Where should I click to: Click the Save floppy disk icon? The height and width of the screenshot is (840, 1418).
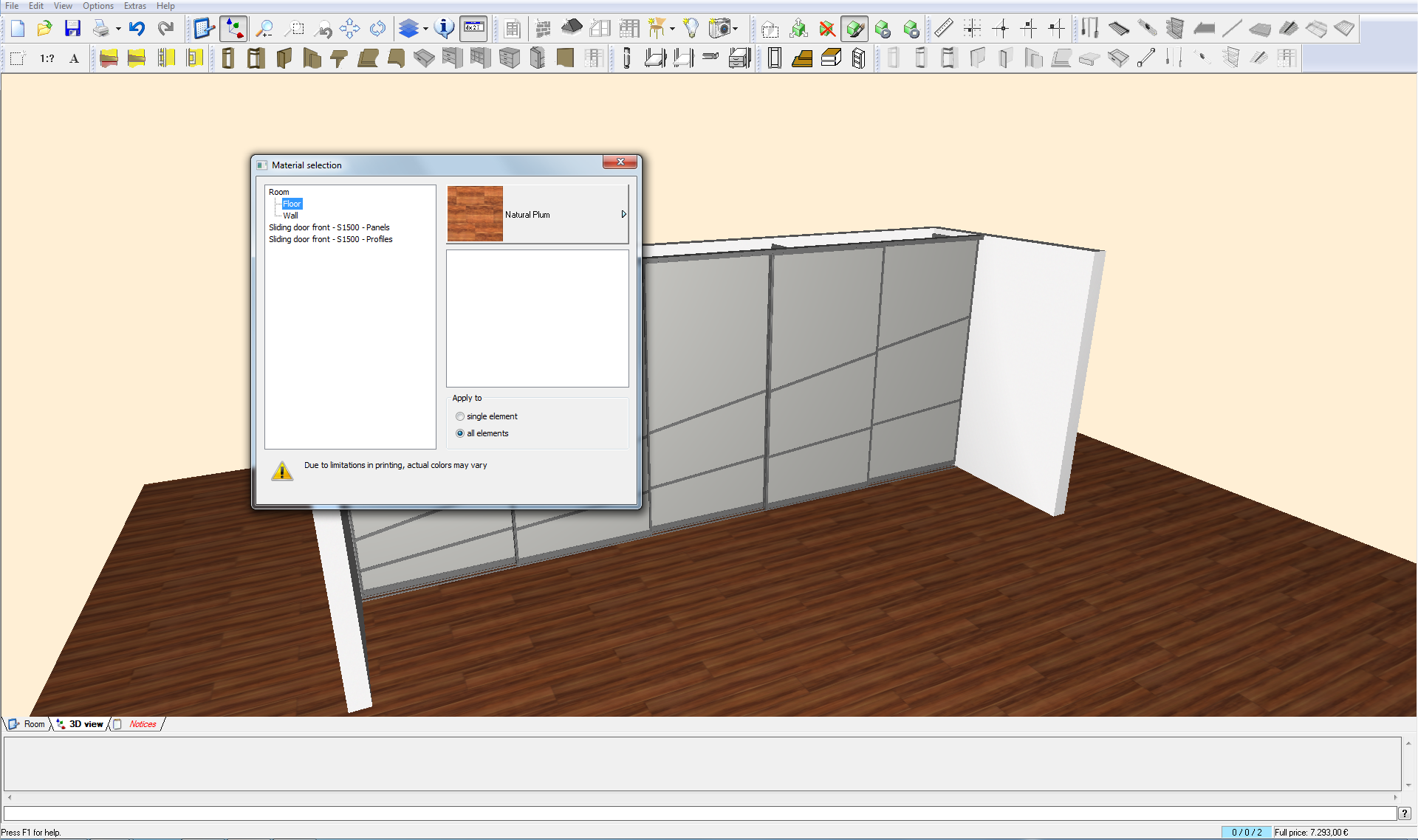click(72, 29)
